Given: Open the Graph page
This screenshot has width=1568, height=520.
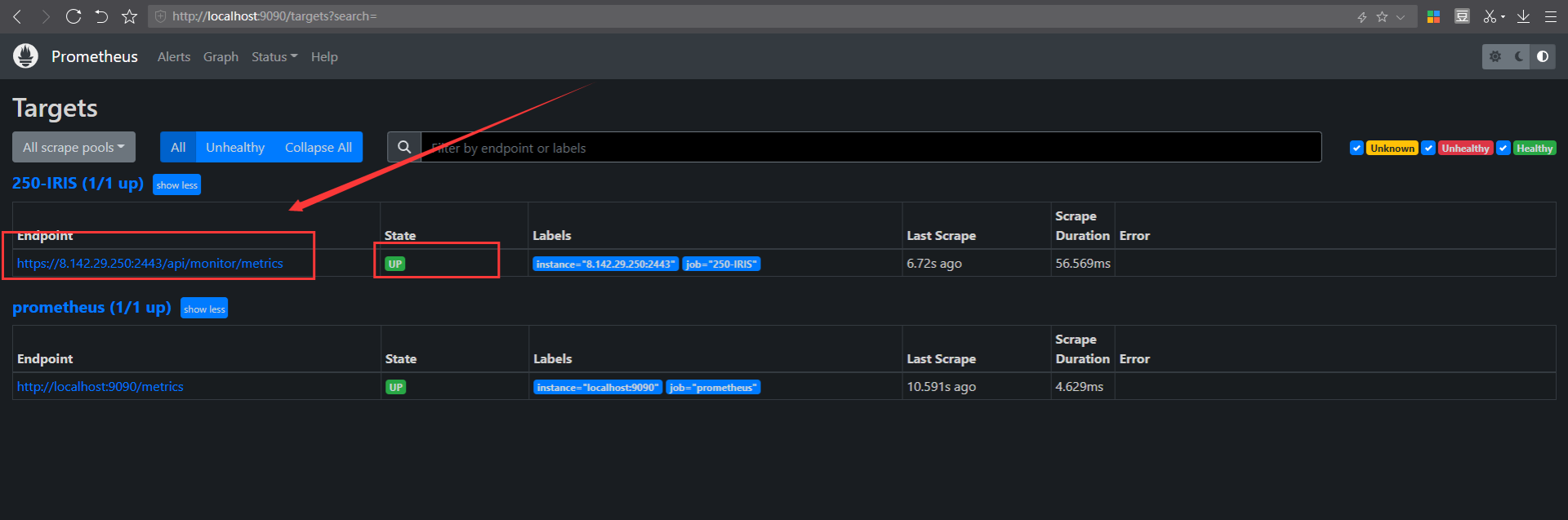Looking at the screenshot, I should coord(220,56).
